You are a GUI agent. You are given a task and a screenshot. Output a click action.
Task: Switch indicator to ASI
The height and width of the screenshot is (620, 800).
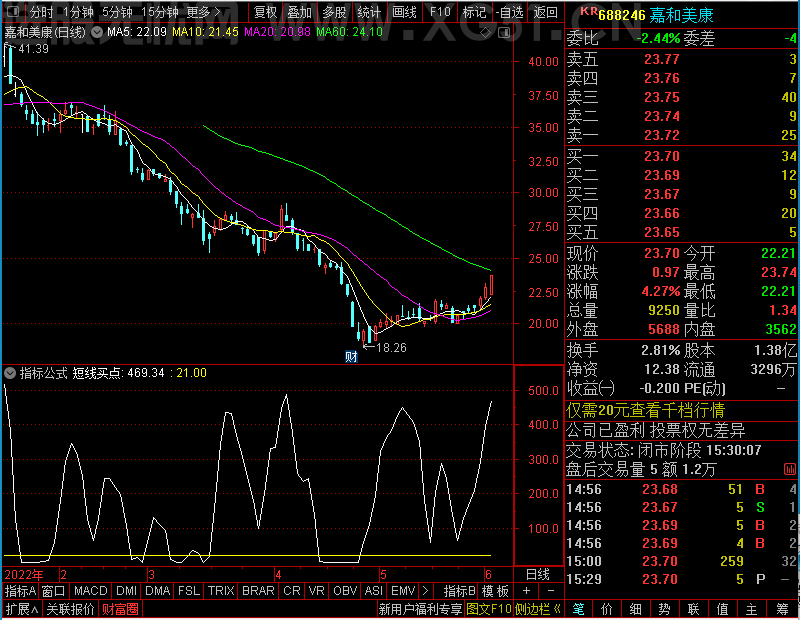click(373, 591)
